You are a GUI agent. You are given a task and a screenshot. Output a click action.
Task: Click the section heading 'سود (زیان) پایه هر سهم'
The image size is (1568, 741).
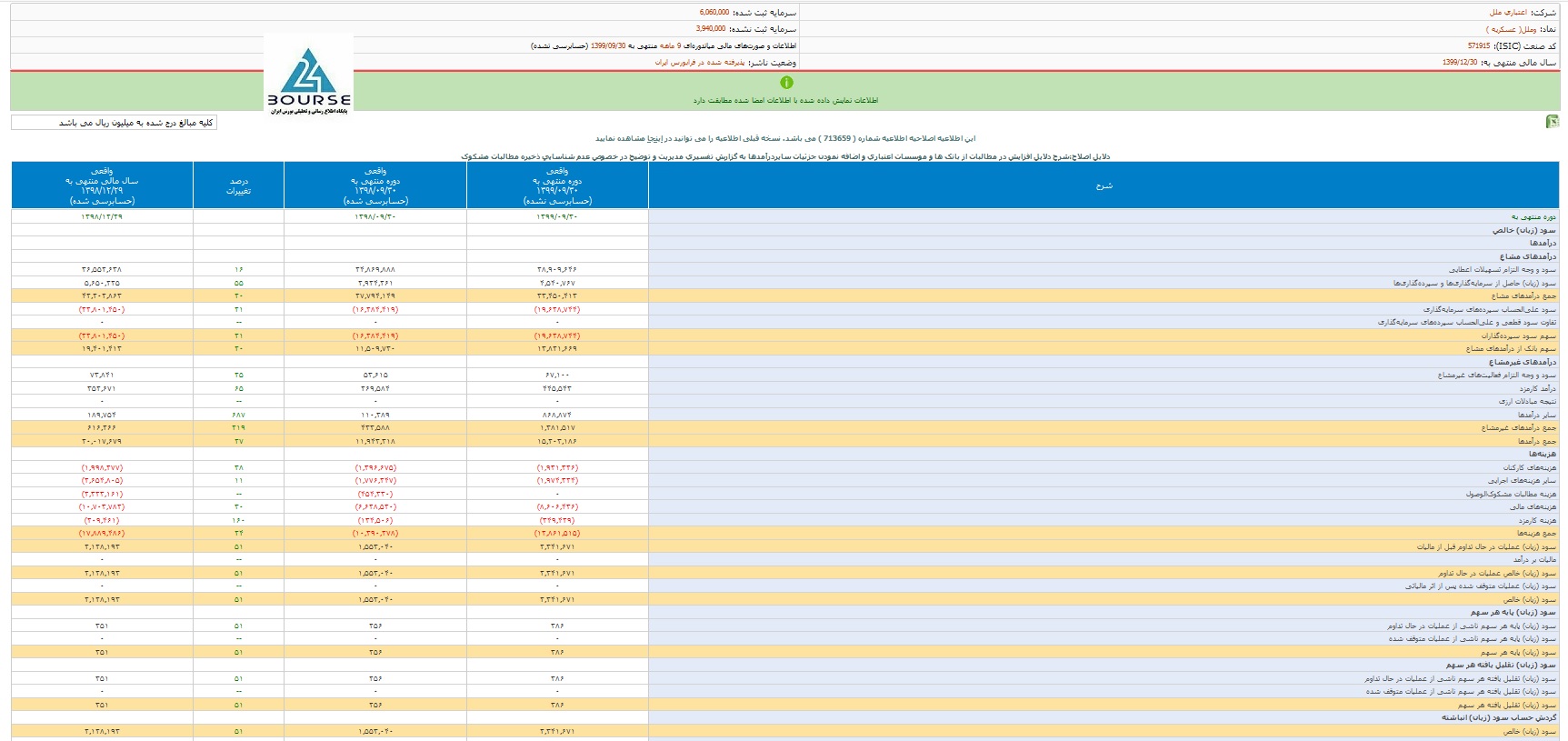coord(1513,613)
